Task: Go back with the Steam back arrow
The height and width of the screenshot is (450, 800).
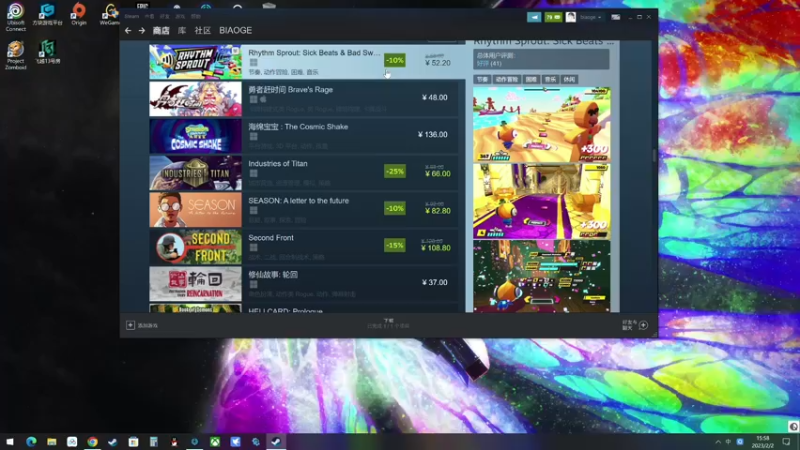Action: point(128,31)
